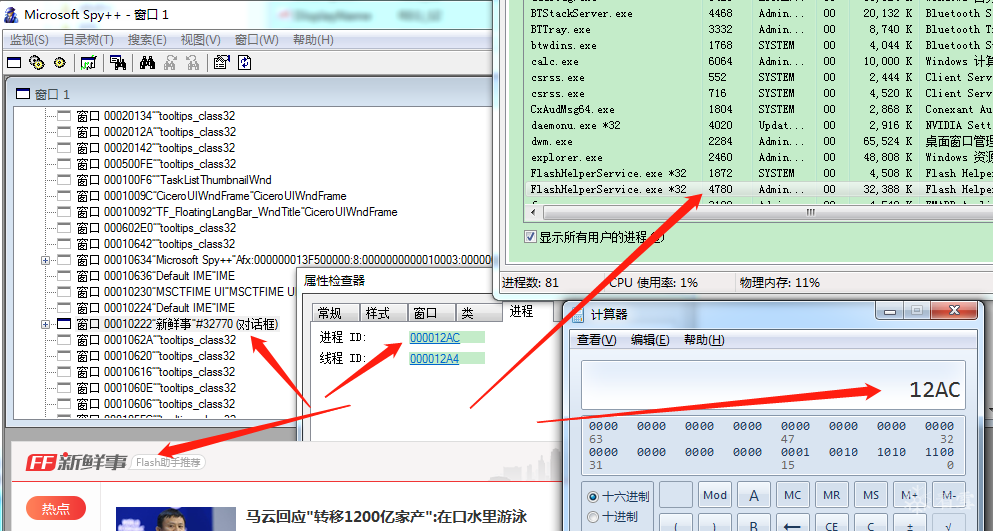Screen dimensions: 993x531
Task: Select the 十进制 radio button in Calculator
Action: point(593,516)
